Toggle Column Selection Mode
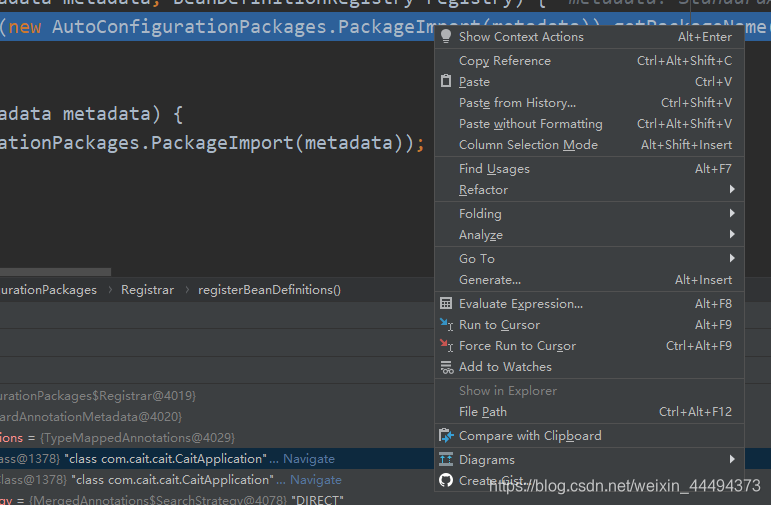Image resolution: width=771 pixels, height=505 pixels. pyautogui.click(x=589, y=145)
